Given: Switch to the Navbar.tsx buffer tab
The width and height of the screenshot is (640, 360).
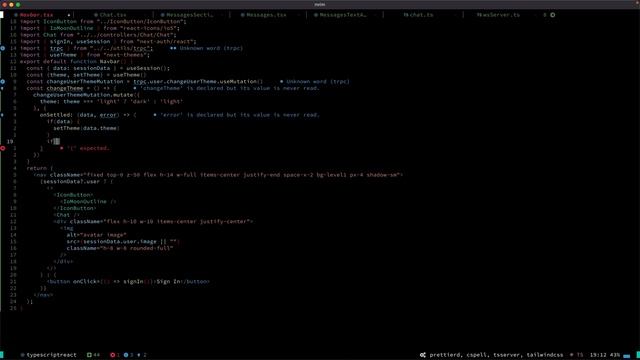Looking at the screenshot, I should click(36, 15).
